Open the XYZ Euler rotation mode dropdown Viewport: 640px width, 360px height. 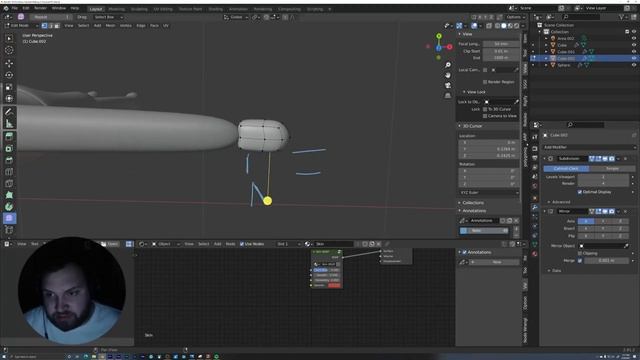tap(489, 193)
